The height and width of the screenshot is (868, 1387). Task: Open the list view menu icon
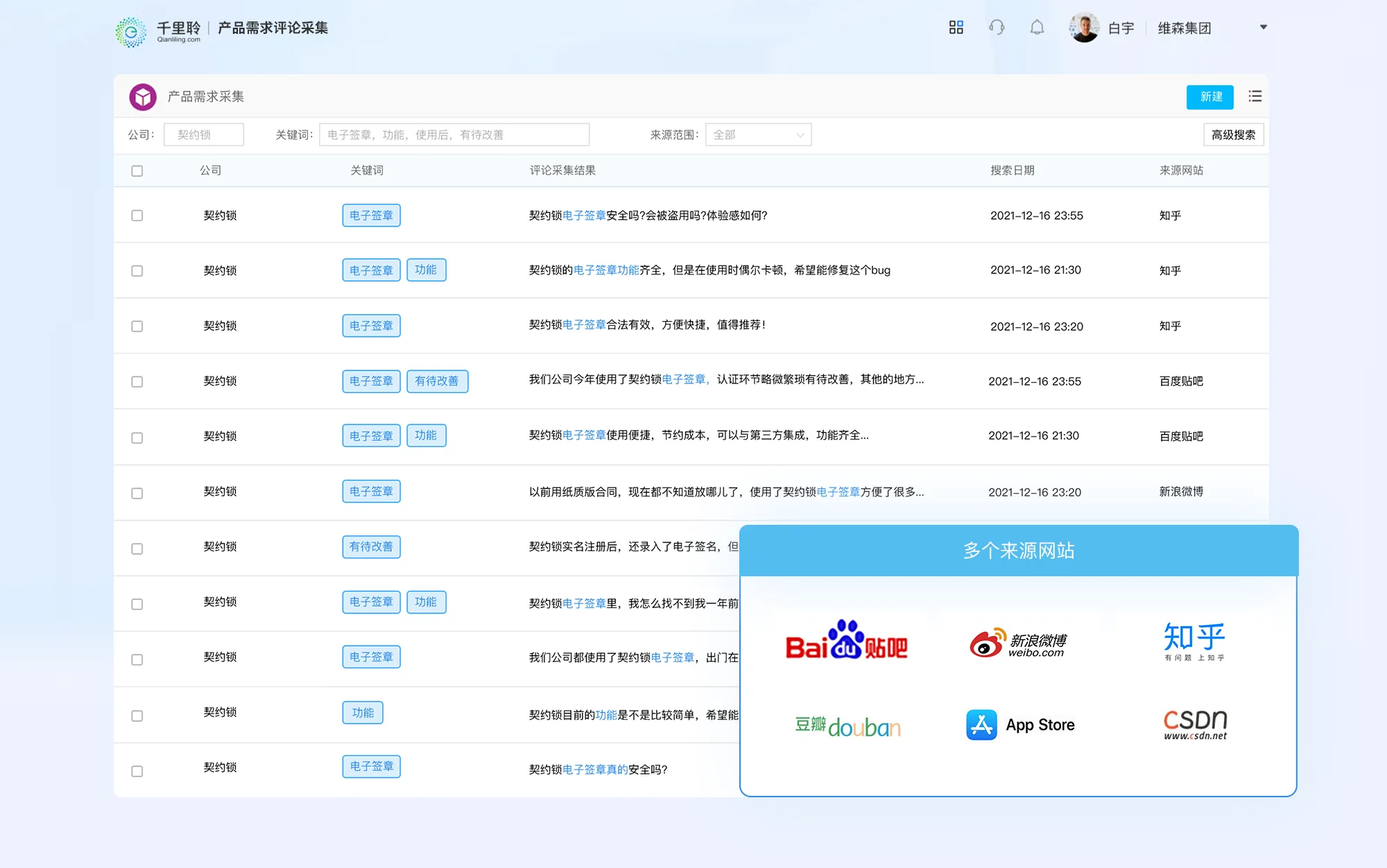[1255, 96]
